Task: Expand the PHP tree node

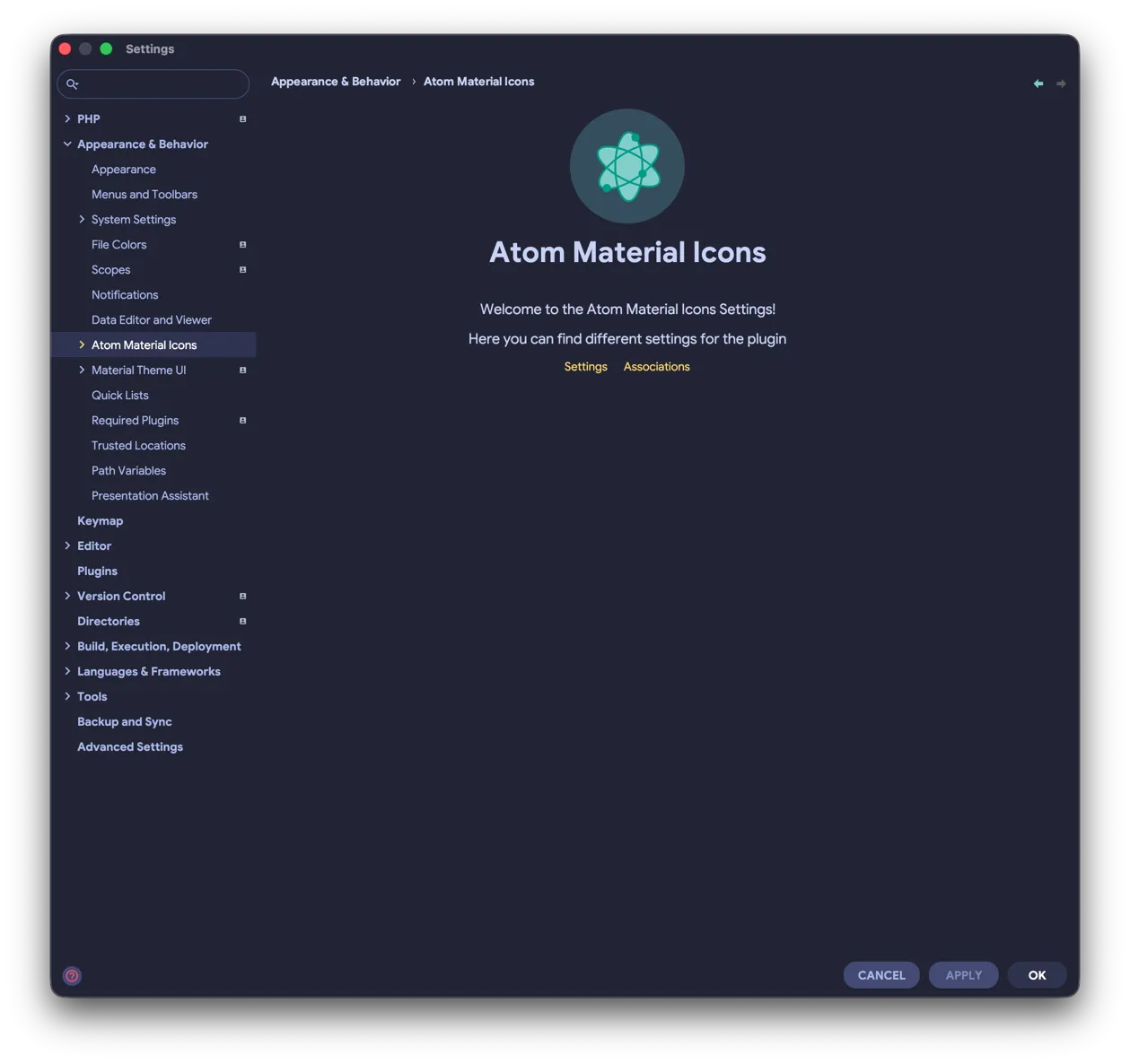Action: point(67,118)
